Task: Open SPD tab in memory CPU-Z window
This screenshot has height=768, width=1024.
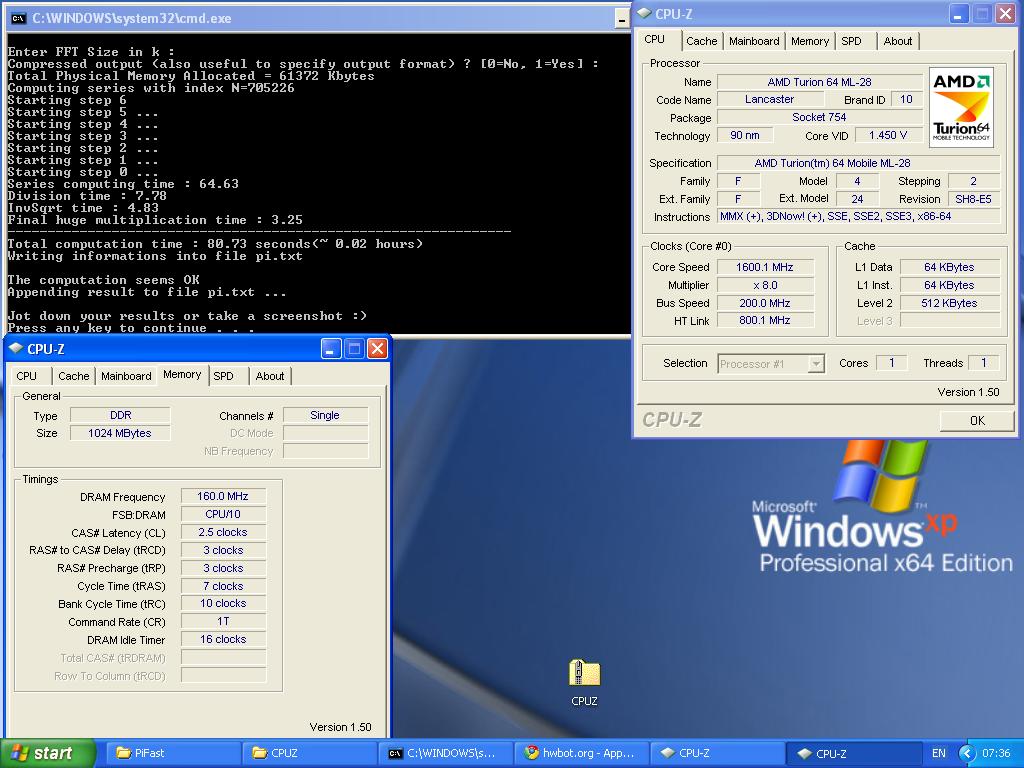Action: (x=223, y=376)
